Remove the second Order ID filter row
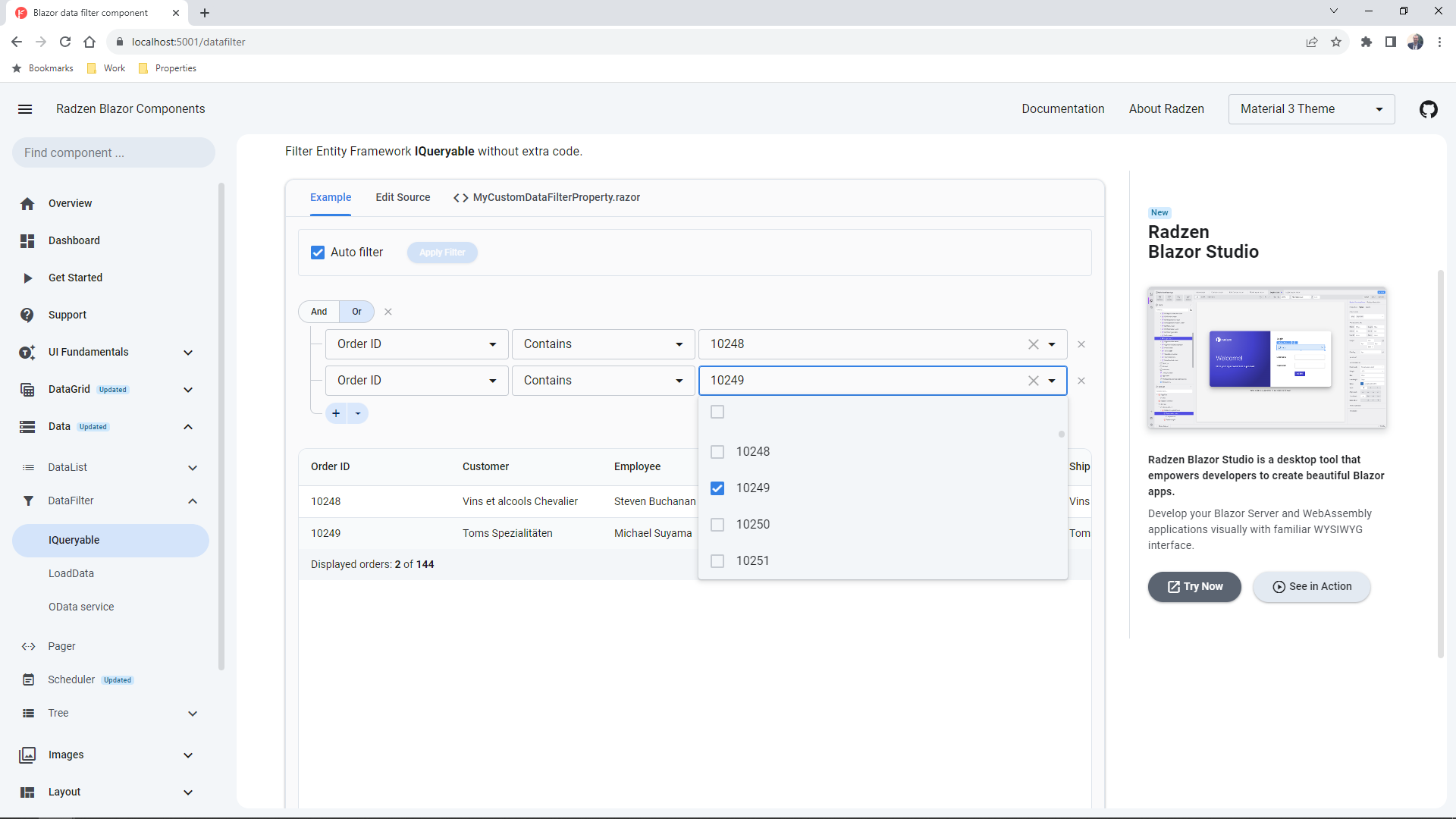Viewport: 1456px width, 819px height. 1081,381
